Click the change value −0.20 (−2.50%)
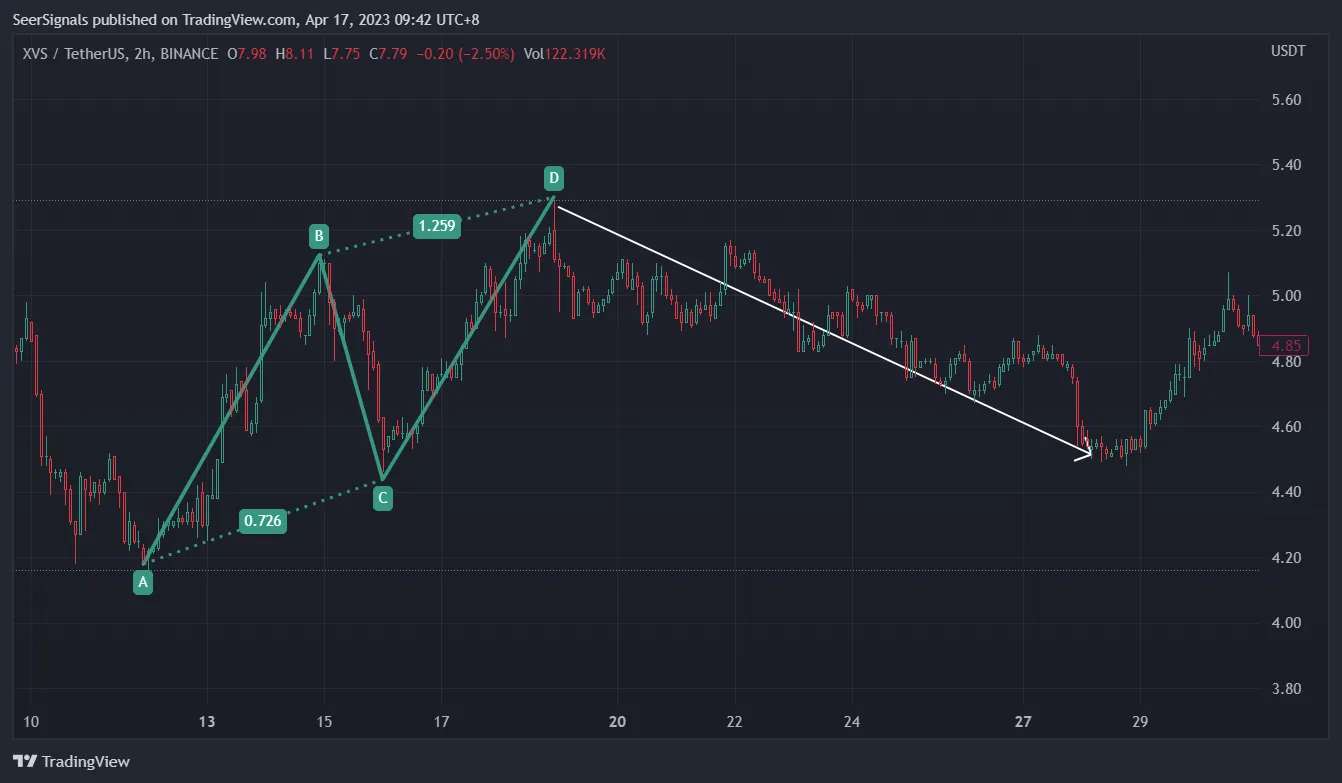Image resolution: width=1342 pixels, height=783 pixels. (465, 53)
